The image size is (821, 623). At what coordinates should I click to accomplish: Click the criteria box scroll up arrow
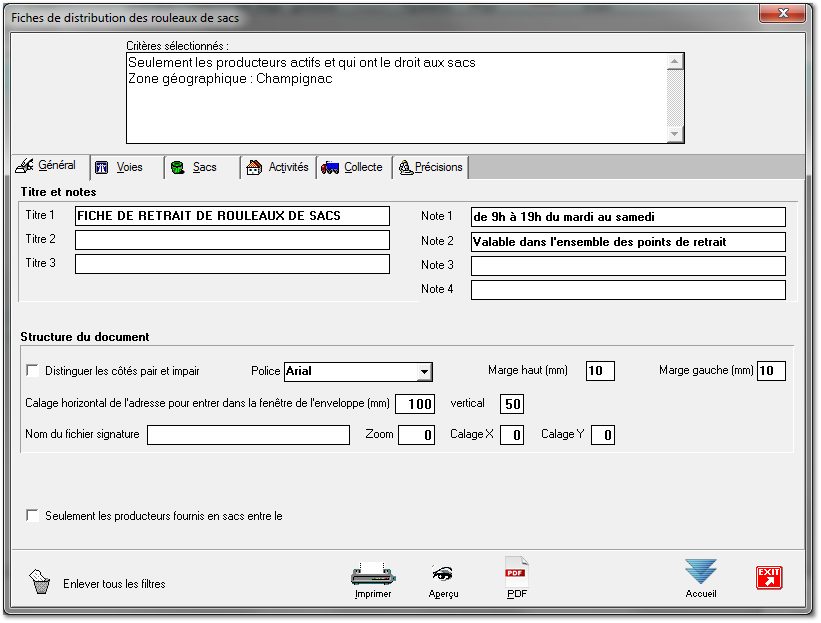(x=675, y=61)
